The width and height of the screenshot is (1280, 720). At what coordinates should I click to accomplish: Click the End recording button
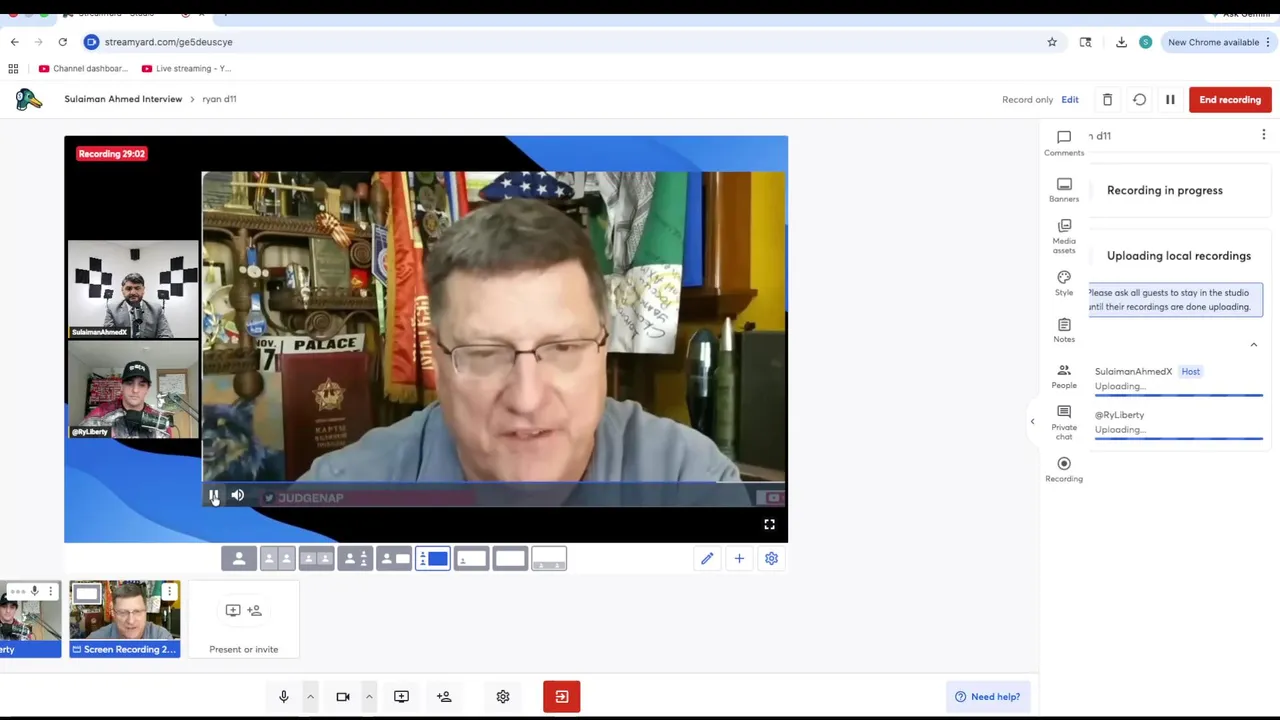tap(1230, 100)
